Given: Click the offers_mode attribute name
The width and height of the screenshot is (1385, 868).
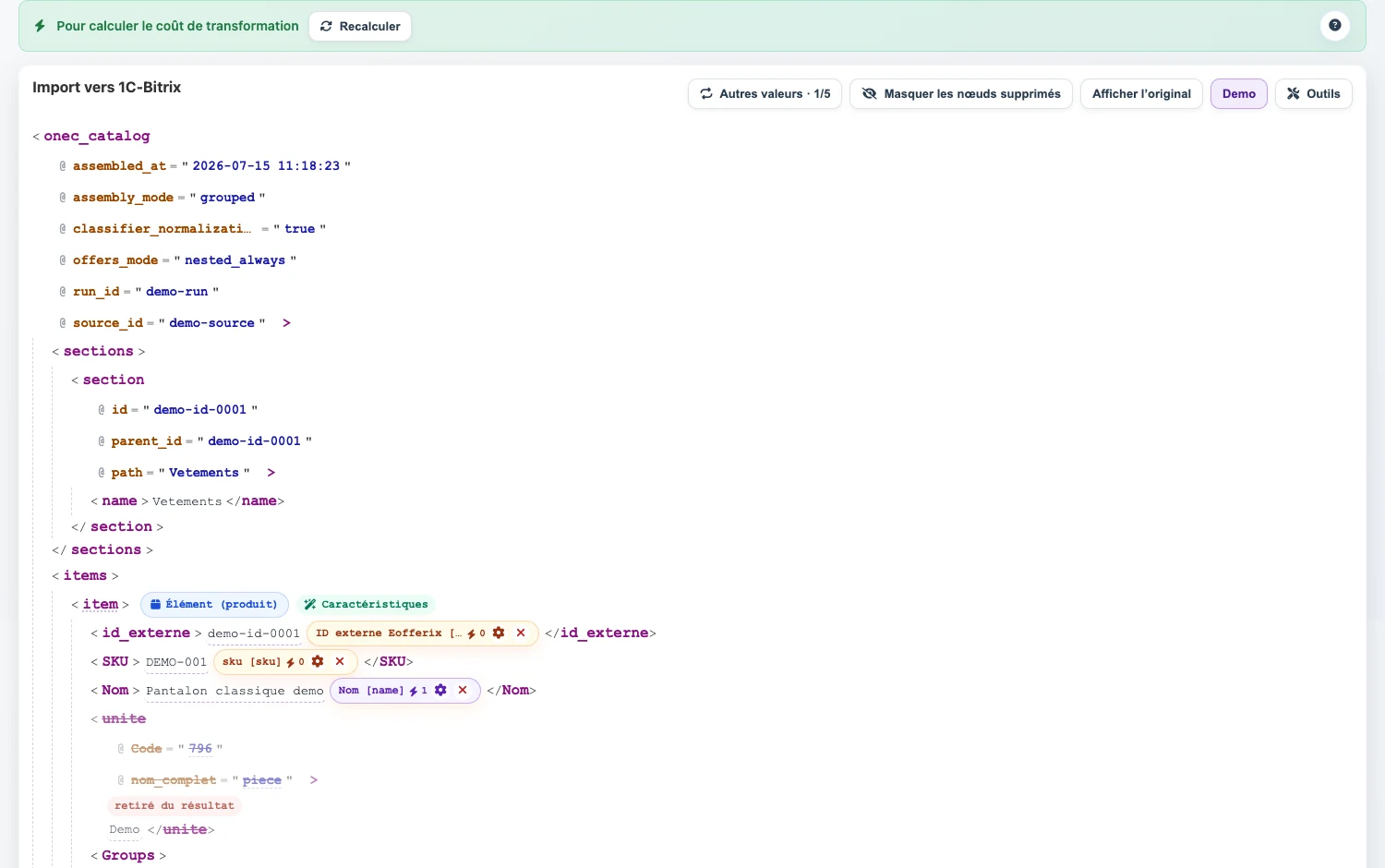Looking at the screenshot, I should click(115, 259).
